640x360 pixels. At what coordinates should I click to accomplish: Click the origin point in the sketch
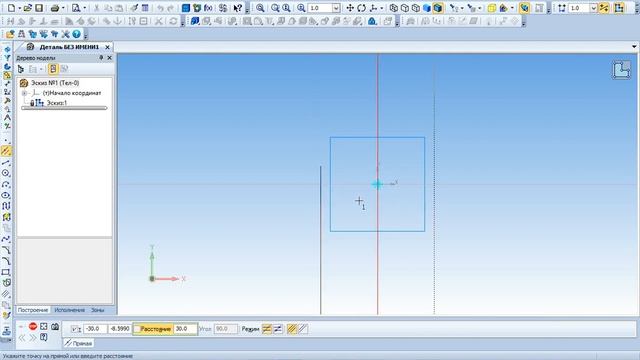point(377,184)
